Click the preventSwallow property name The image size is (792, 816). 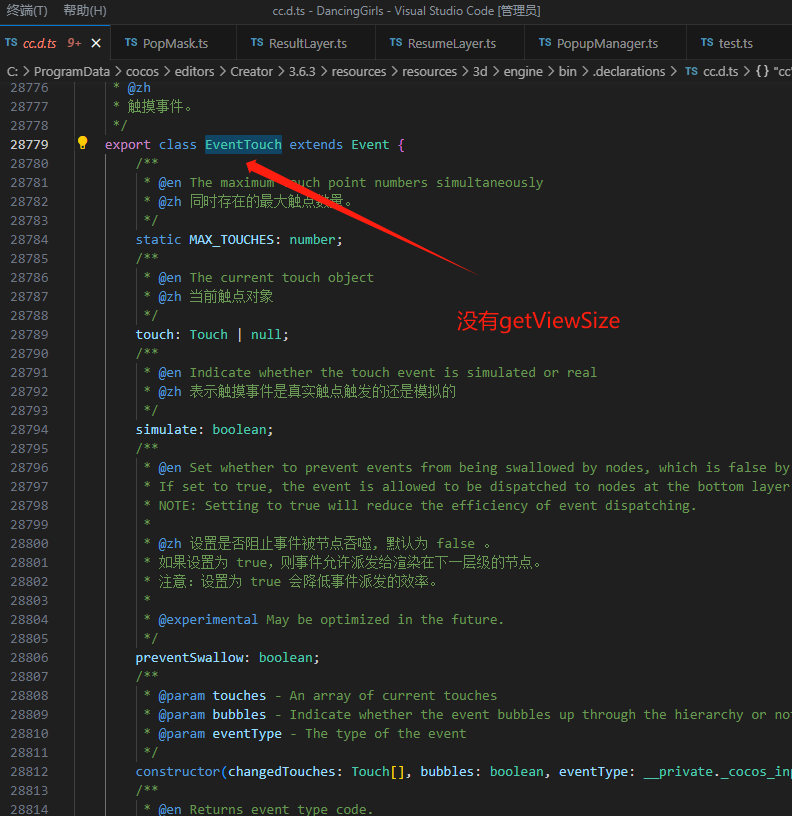(x=189, y=657)
